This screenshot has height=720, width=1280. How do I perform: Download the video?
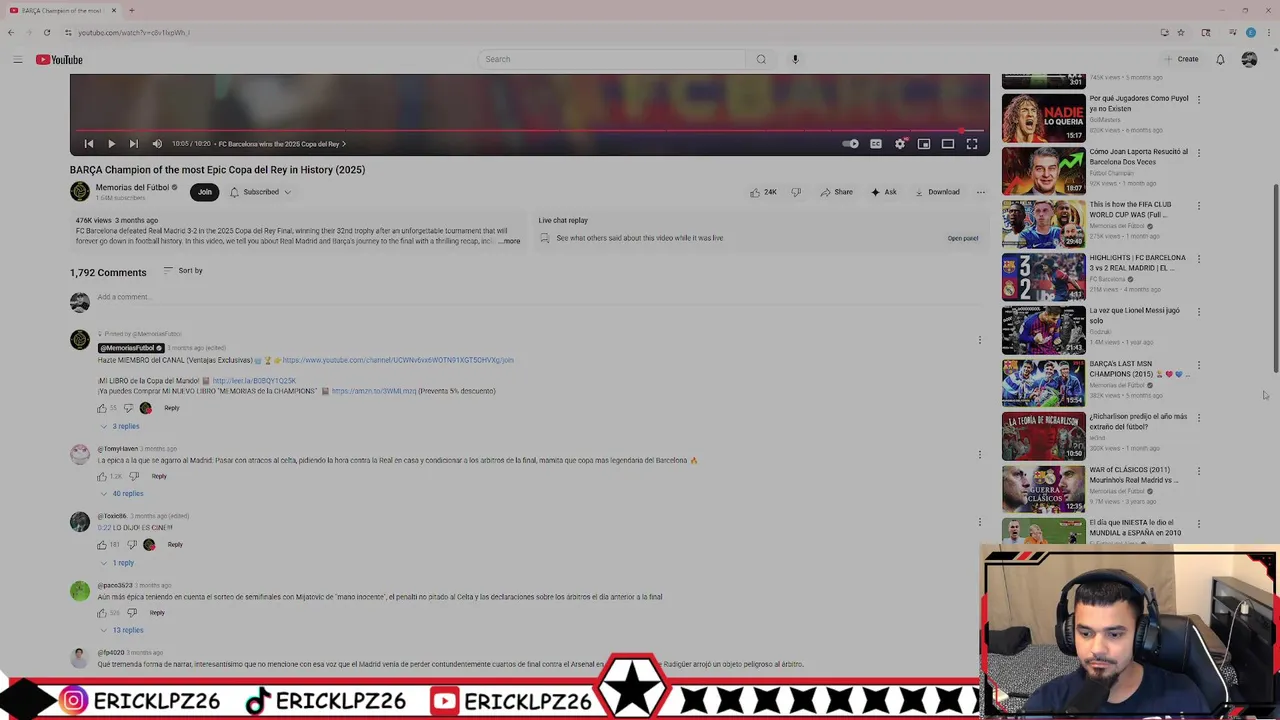click(937, 192)
